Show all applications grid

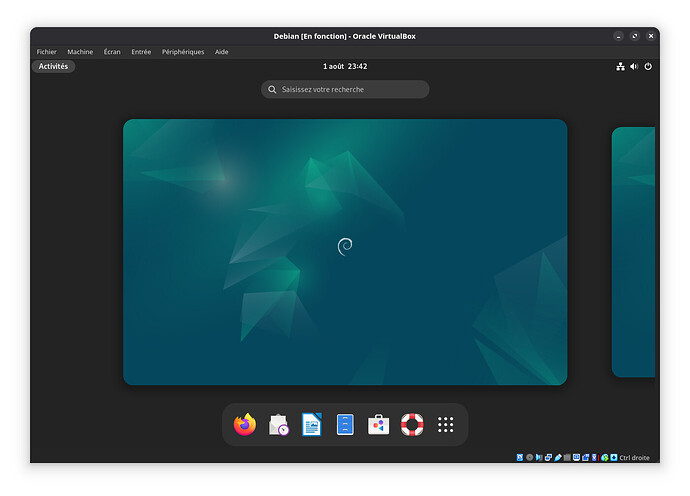click(446, 425)
